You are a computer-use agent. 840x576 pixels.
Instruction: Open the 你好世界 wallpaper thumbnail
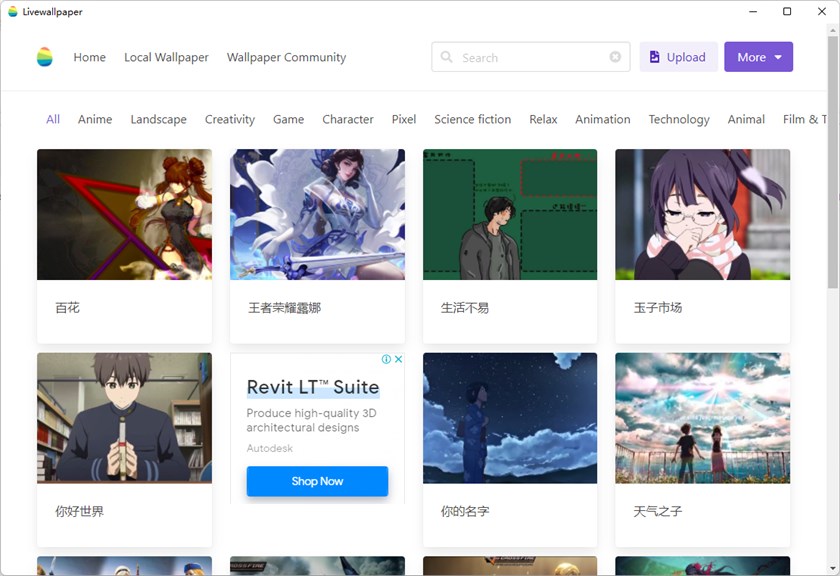pos(124,418)
